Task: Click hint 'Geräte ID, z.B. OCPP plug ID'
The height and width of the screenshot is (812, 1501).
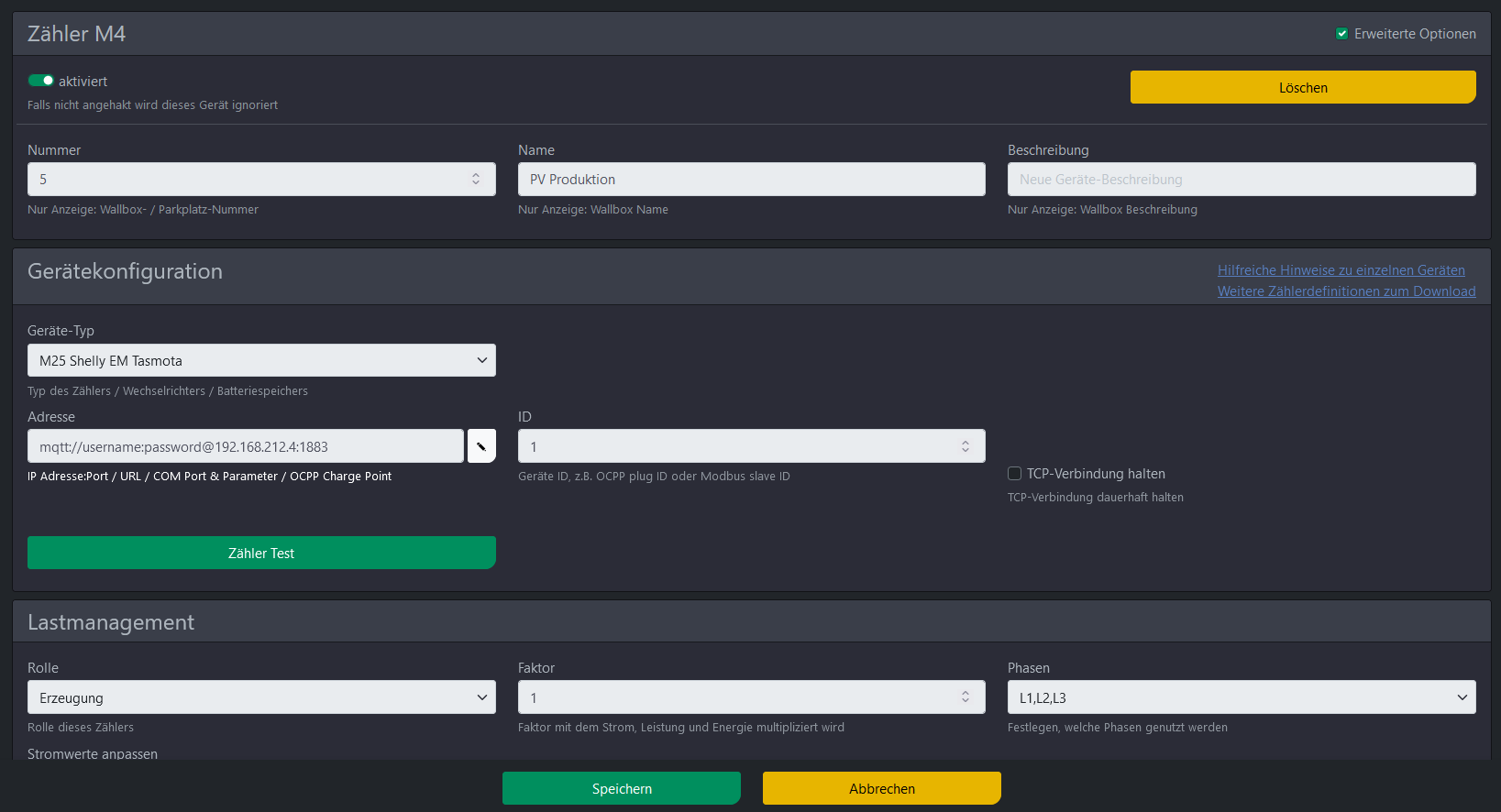Action: (654, 477)
